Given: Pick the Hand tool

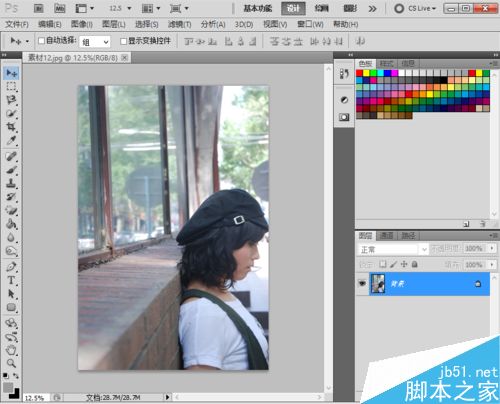Looking at the screenshot, I should 11,350.
